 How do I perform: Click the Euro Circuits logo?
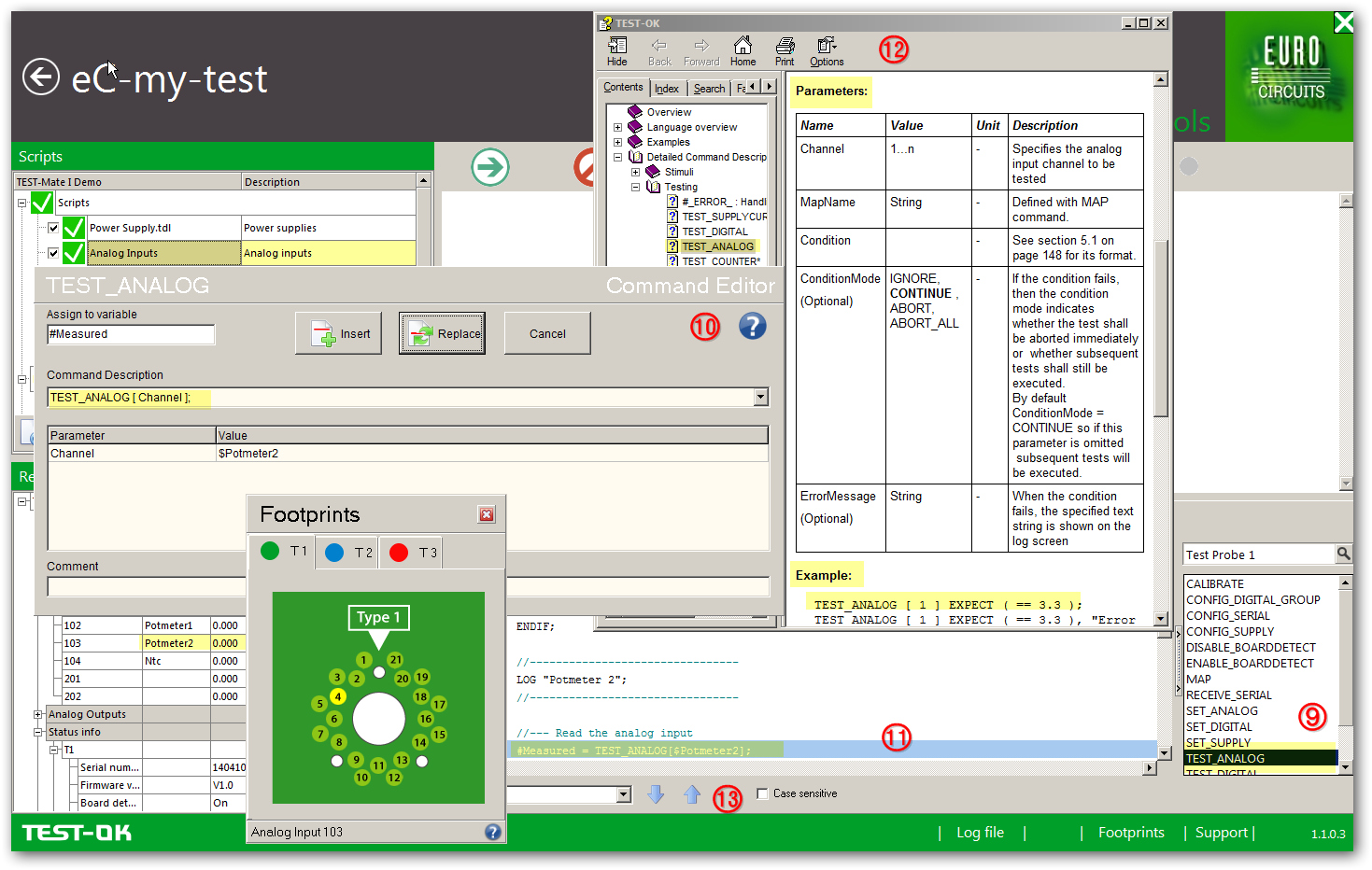[1289, 77]
